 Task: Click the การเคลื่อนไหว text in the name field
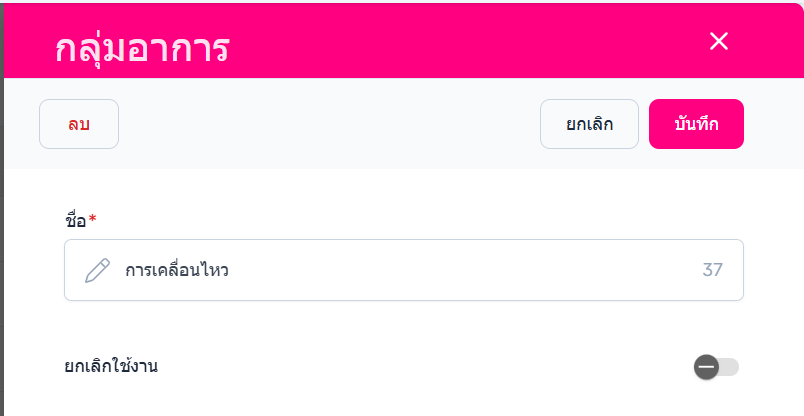pos(177,270)
